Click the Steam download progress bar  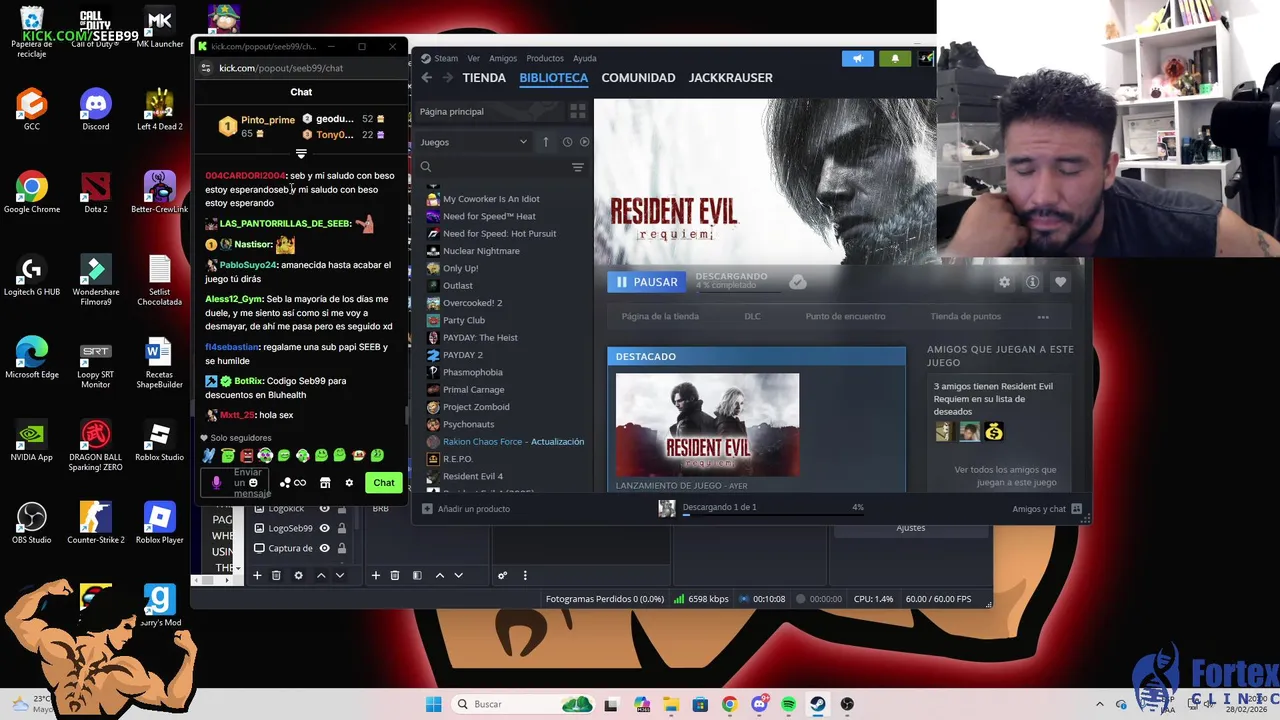[772, 515]
